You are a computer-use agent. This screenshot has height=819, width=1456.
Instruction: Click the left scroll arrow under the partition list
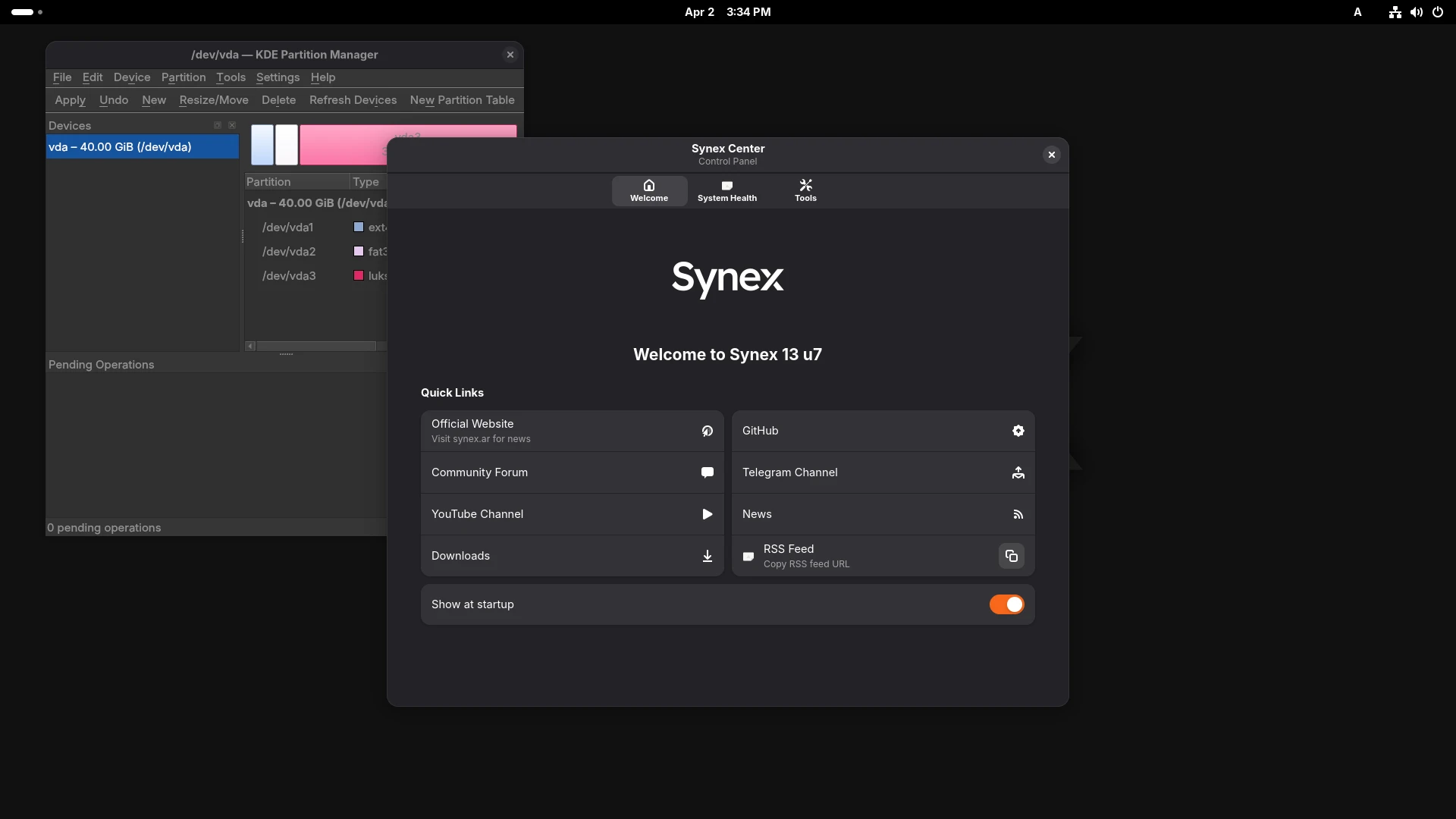pyautogui.click(x=249, y=346)
